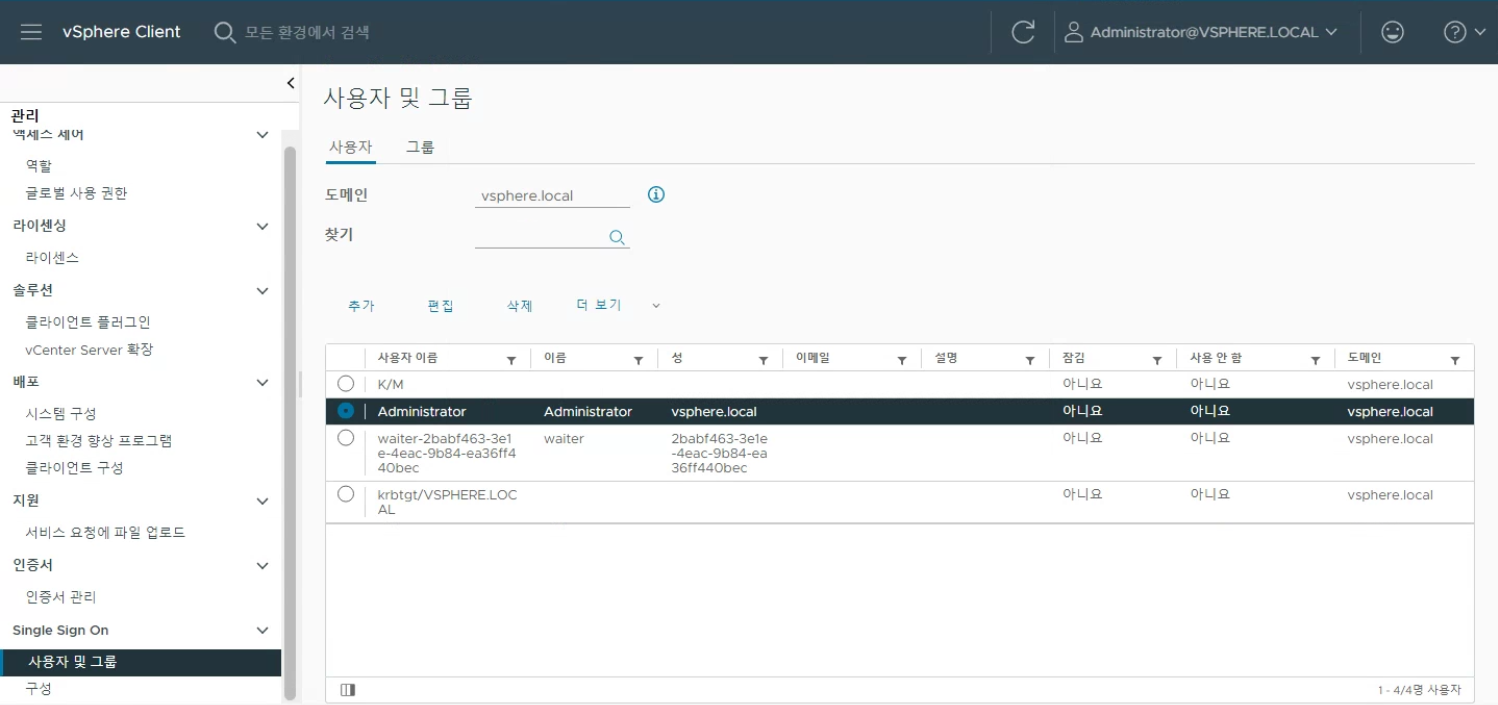1498x705 pixels.
Task: Open 시스템 구성
Action: click(x=61, y=413)
